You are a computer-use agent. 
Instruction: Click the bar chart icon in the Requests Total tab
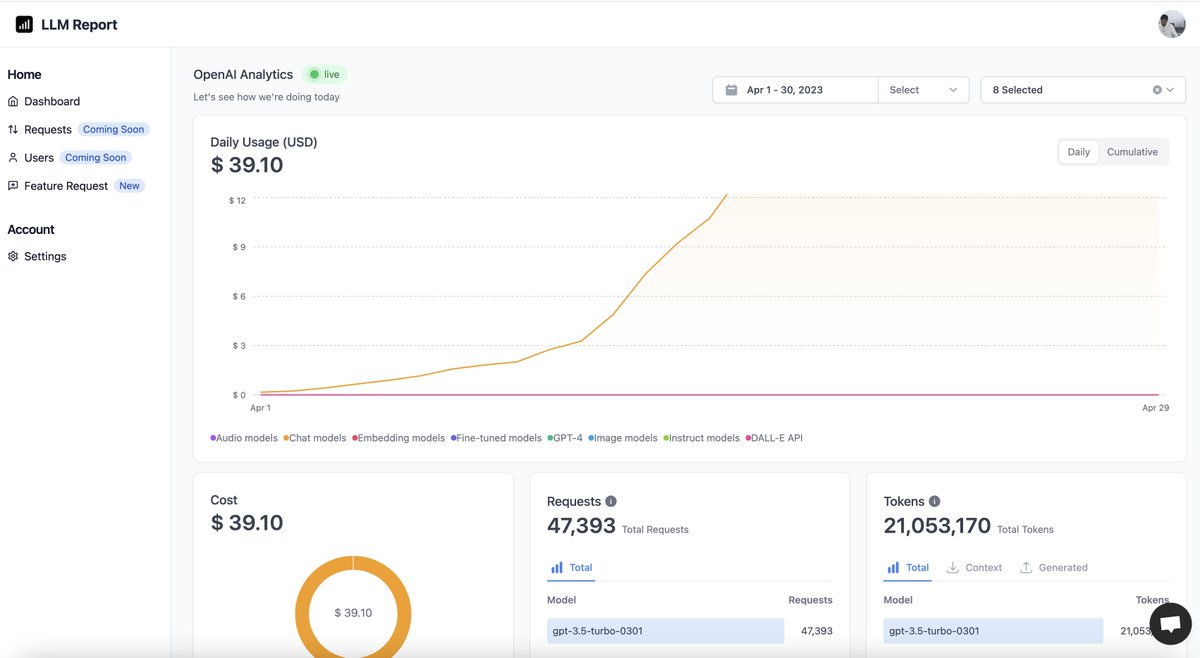[x=557, y=567]
